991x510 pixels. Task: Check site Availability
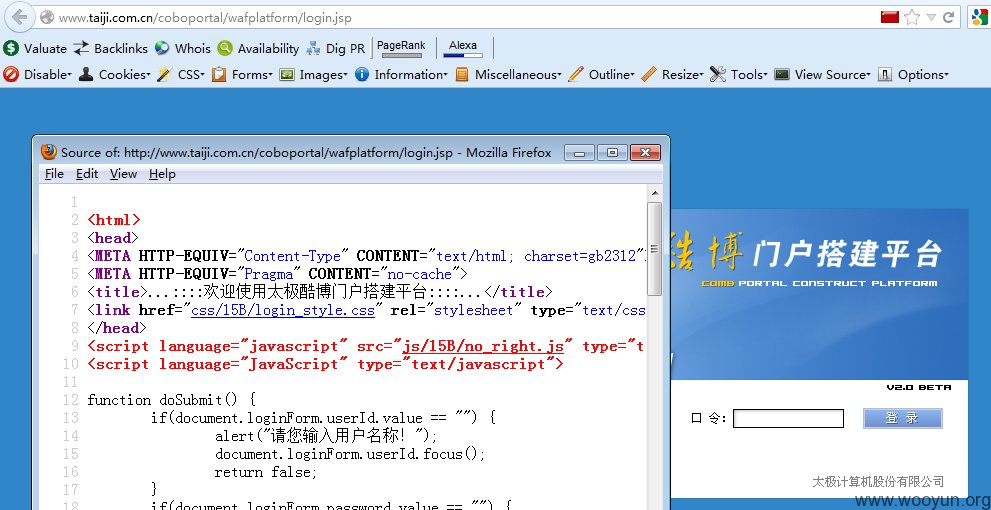[258, 48]
